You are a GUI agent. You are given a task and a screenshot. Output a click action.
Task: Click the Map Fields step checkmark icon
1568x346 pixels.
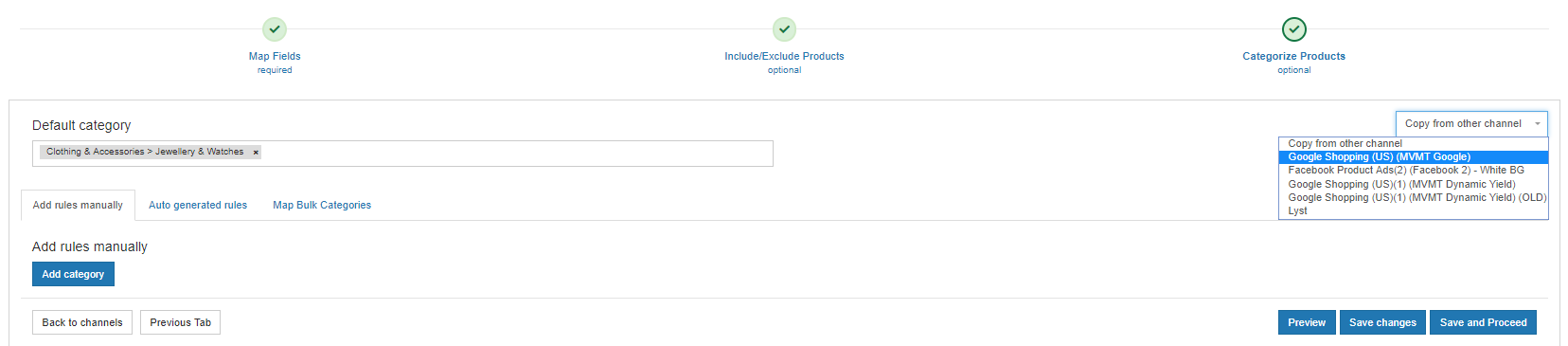[275, 29]
